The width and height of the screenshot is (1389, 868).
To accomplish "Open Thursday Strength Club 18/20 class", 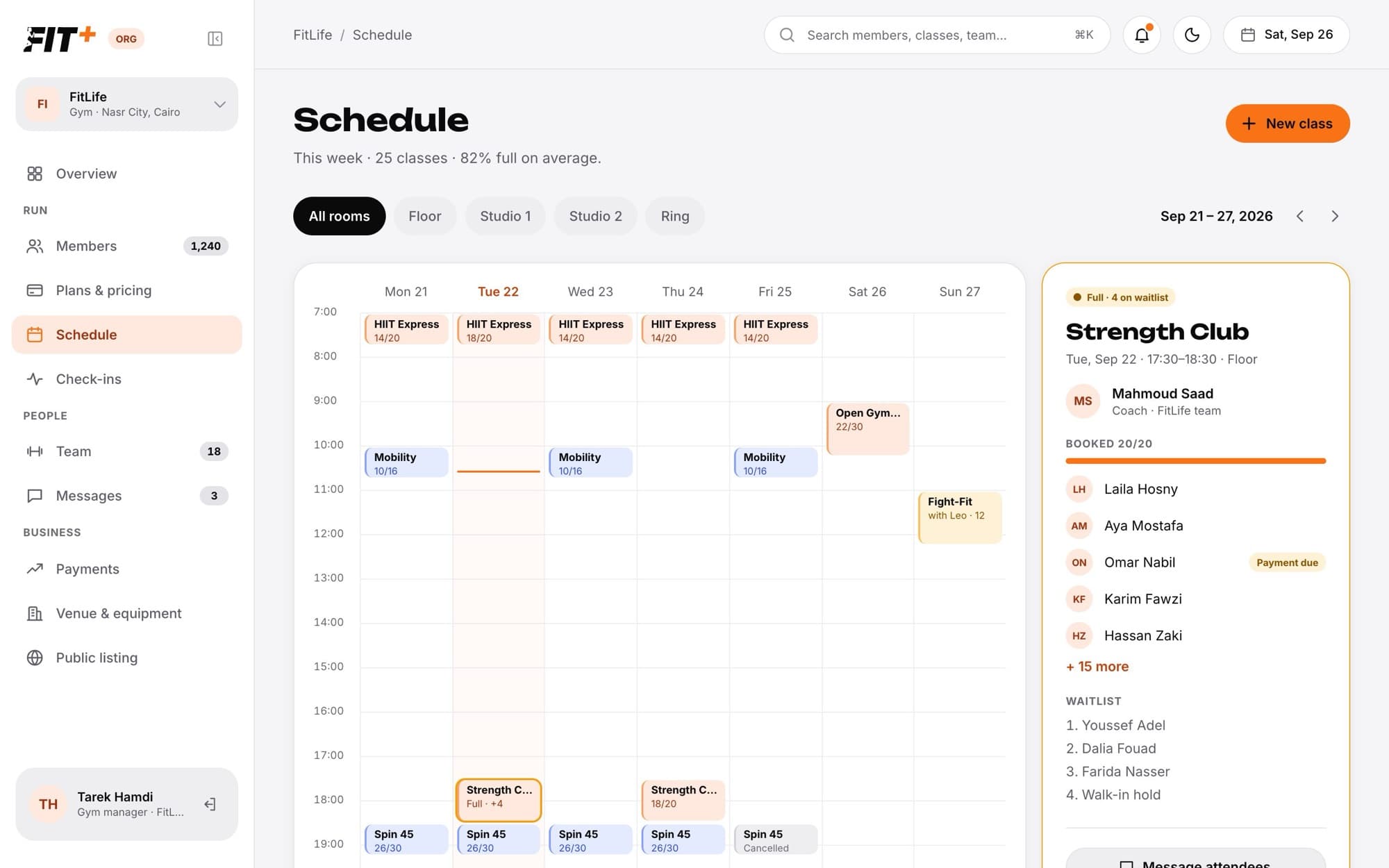I will (x=683, y=800).
